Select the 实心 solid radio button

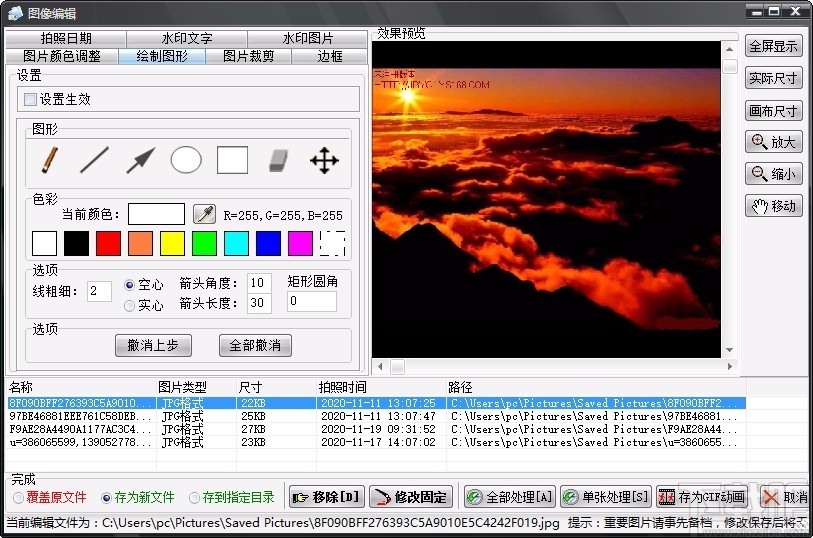(130, 306)
